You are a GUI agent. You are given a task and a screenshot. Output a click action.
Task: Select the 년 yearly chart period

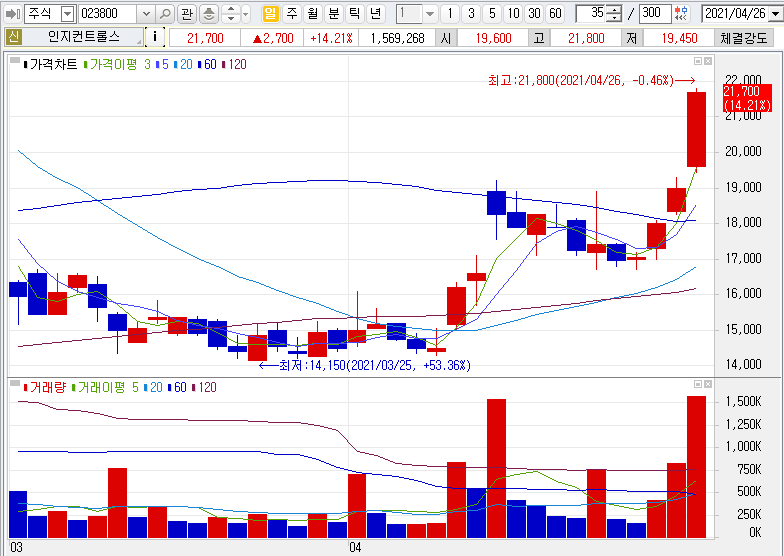[x=376, y=14]
